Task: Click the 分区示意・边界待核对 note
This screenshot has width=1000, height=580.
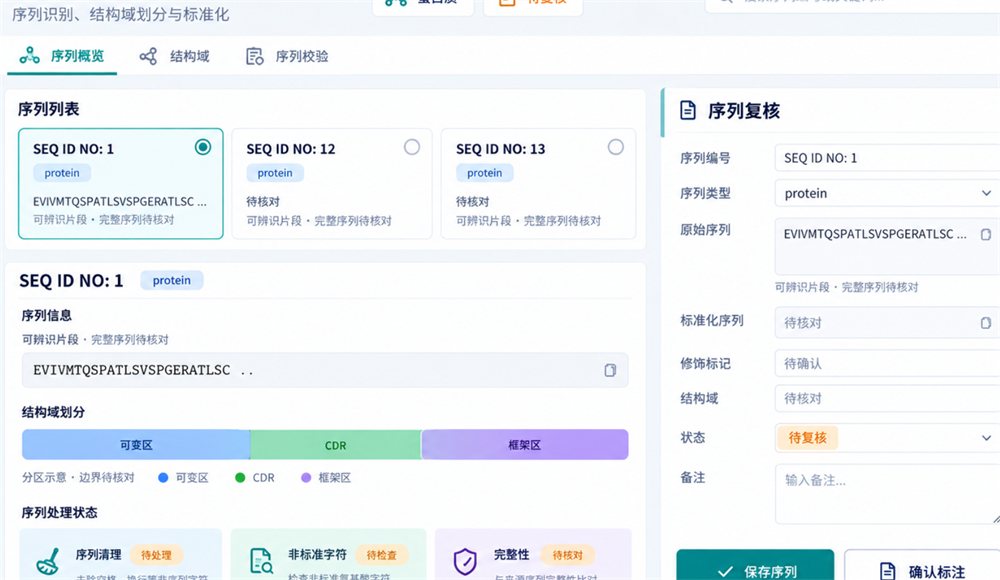Action: coord(78,477)
